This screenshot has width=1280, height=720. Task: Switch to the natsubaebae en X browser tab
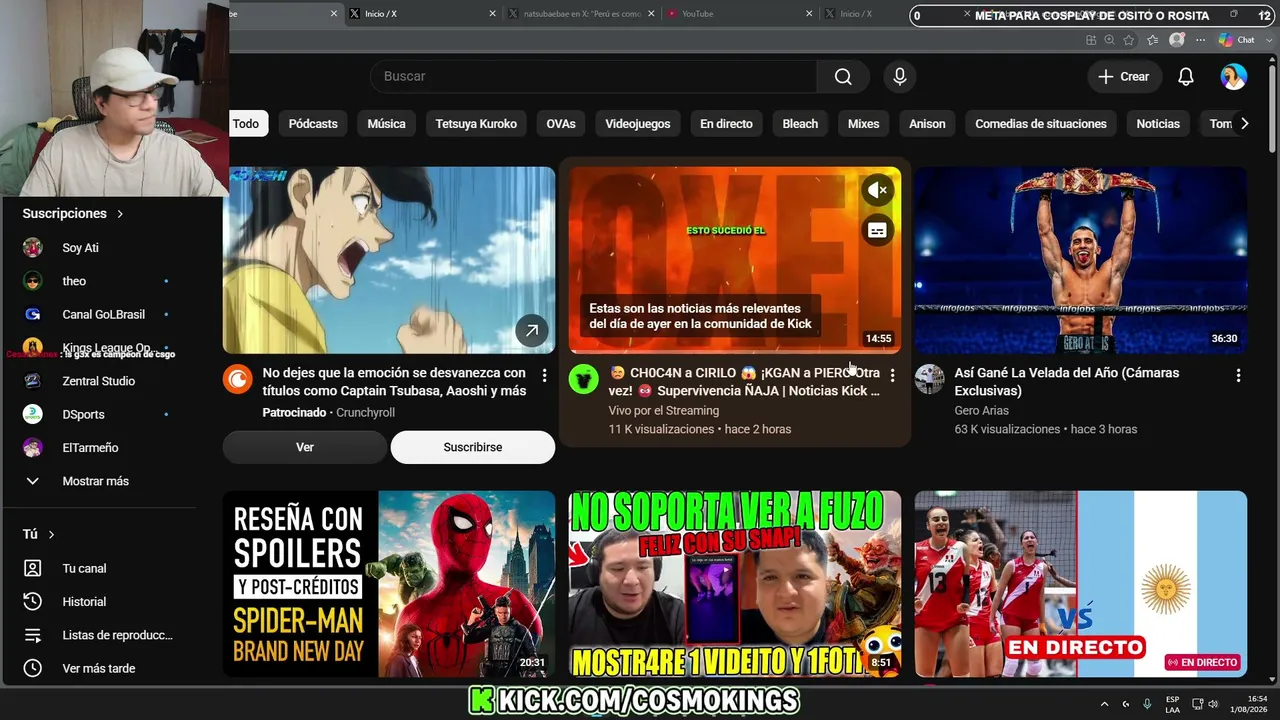point(582,14)
